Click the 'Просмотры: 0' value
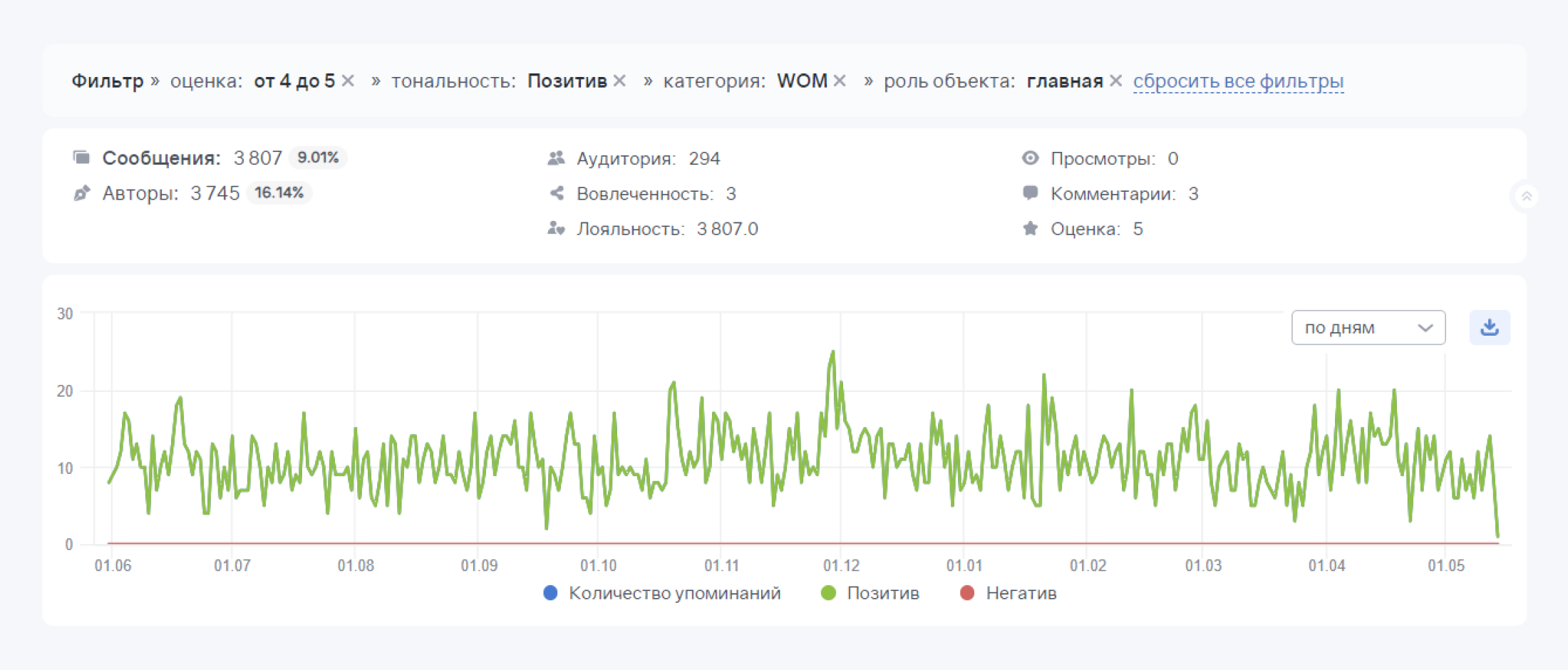This screenshot has width=1568, height=670. 1172,158
